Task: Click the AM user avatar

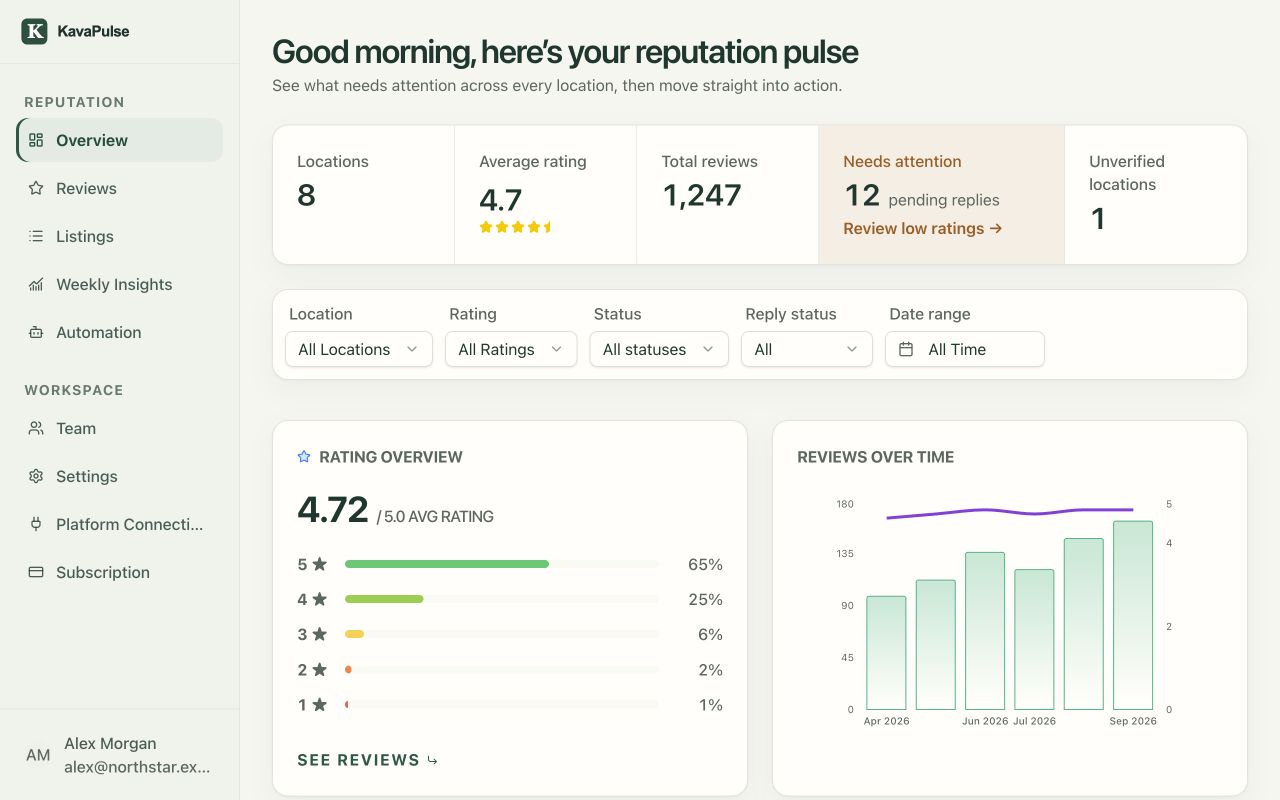Action: (x=38, y=755)
